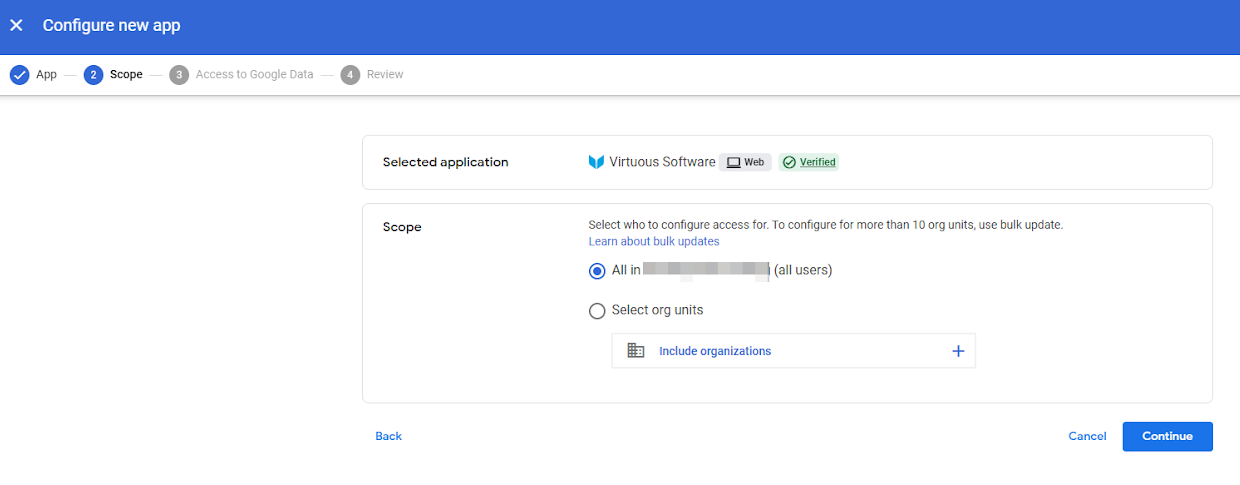Open the Review step label

coord(385,75)
